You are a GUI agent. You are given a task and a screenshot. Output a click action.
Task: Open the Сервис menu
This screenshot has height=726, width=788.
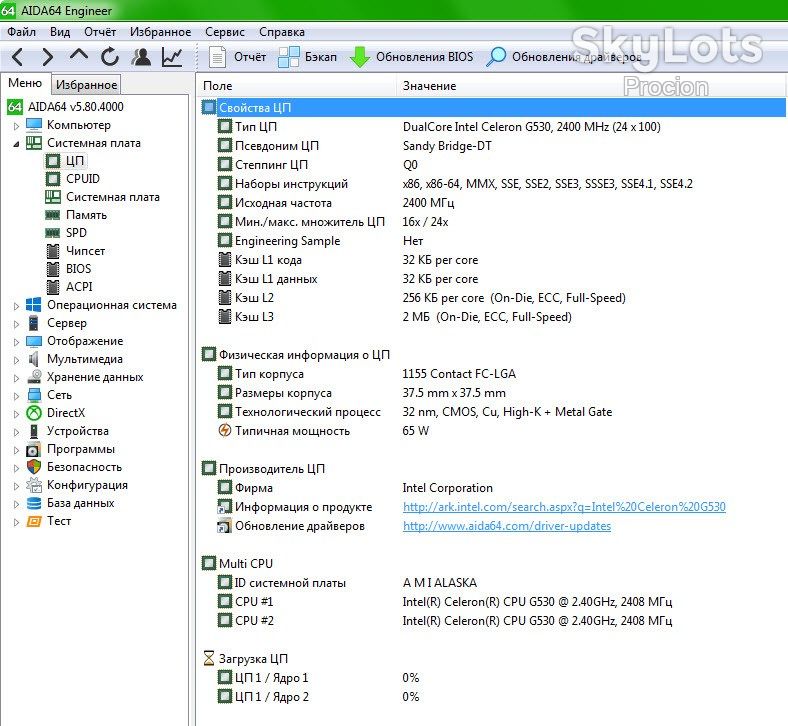225,32
